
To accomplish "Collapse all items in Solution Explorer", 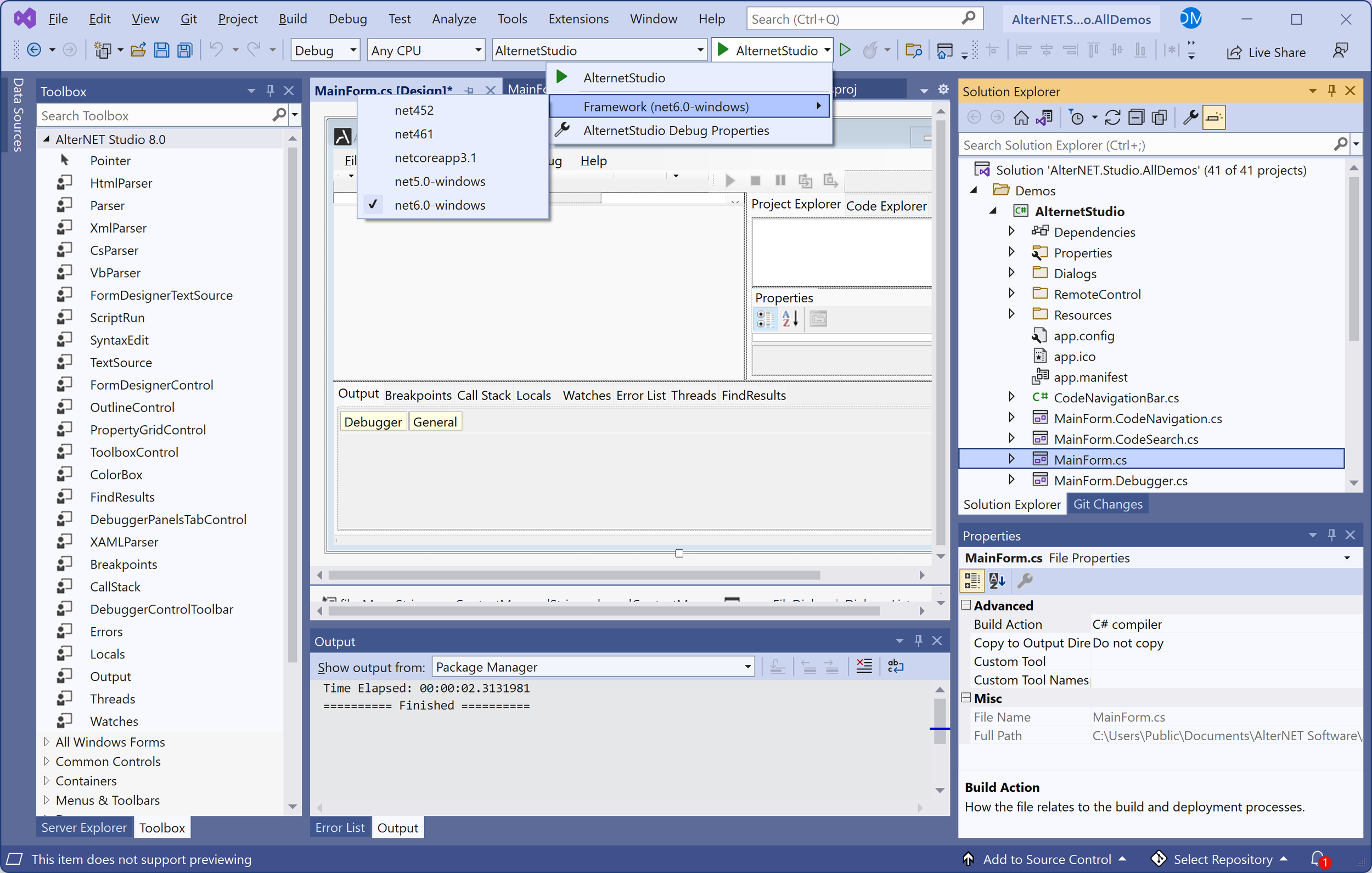I will click(x=1137, y=117).
